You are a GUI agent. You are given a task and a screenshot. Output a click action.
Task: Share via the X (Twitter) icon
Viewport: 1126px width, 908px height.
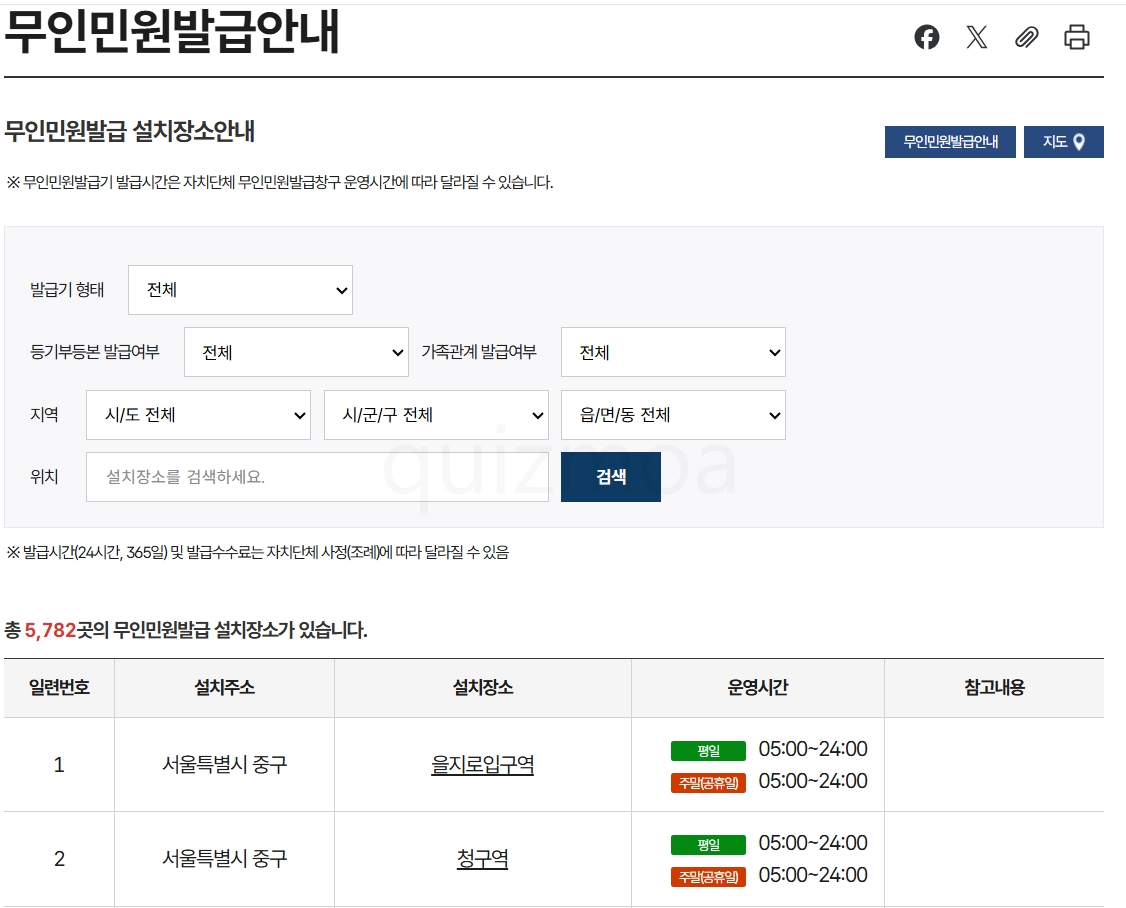tap(977, 37)
